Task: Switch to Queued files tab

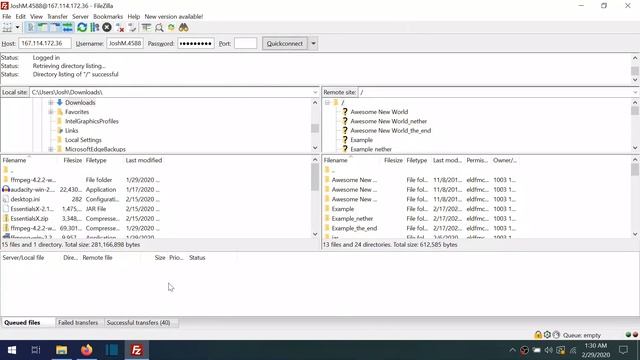Action: click(x=22, y=322)
